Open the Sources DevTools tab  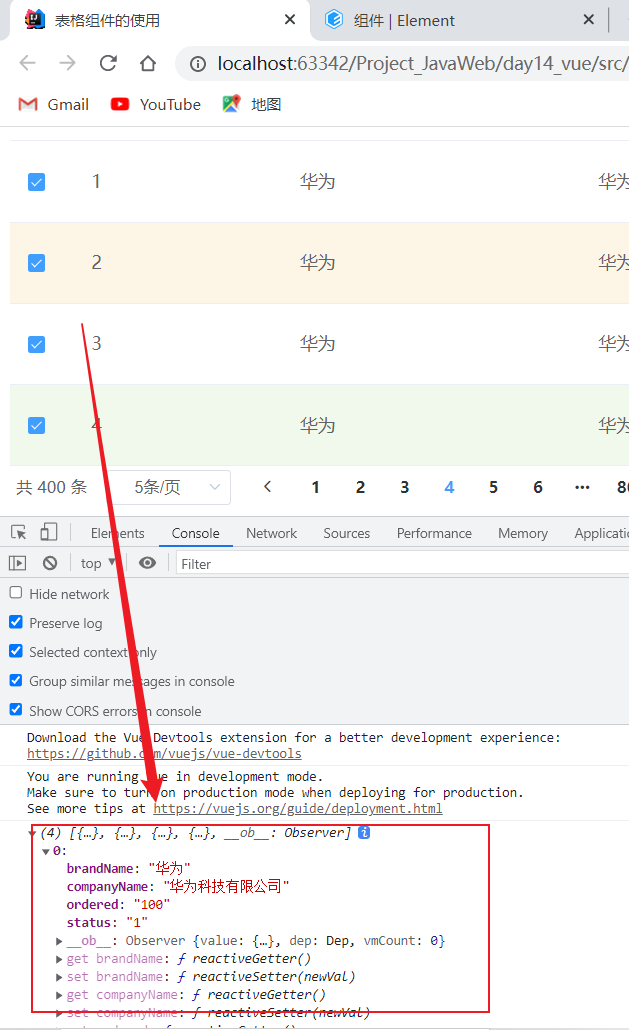(347, 533)
